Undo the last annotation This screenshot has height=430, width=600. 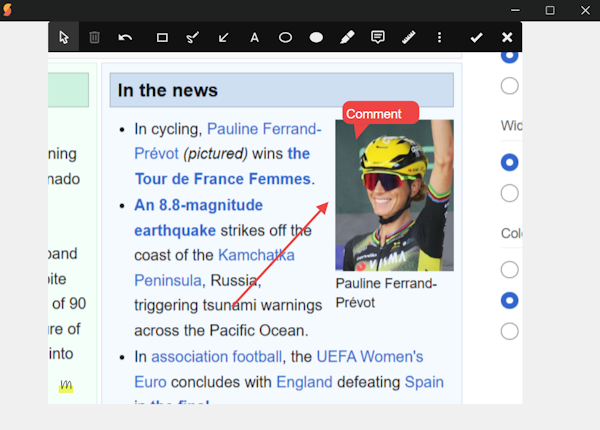[x=125, y=37]
